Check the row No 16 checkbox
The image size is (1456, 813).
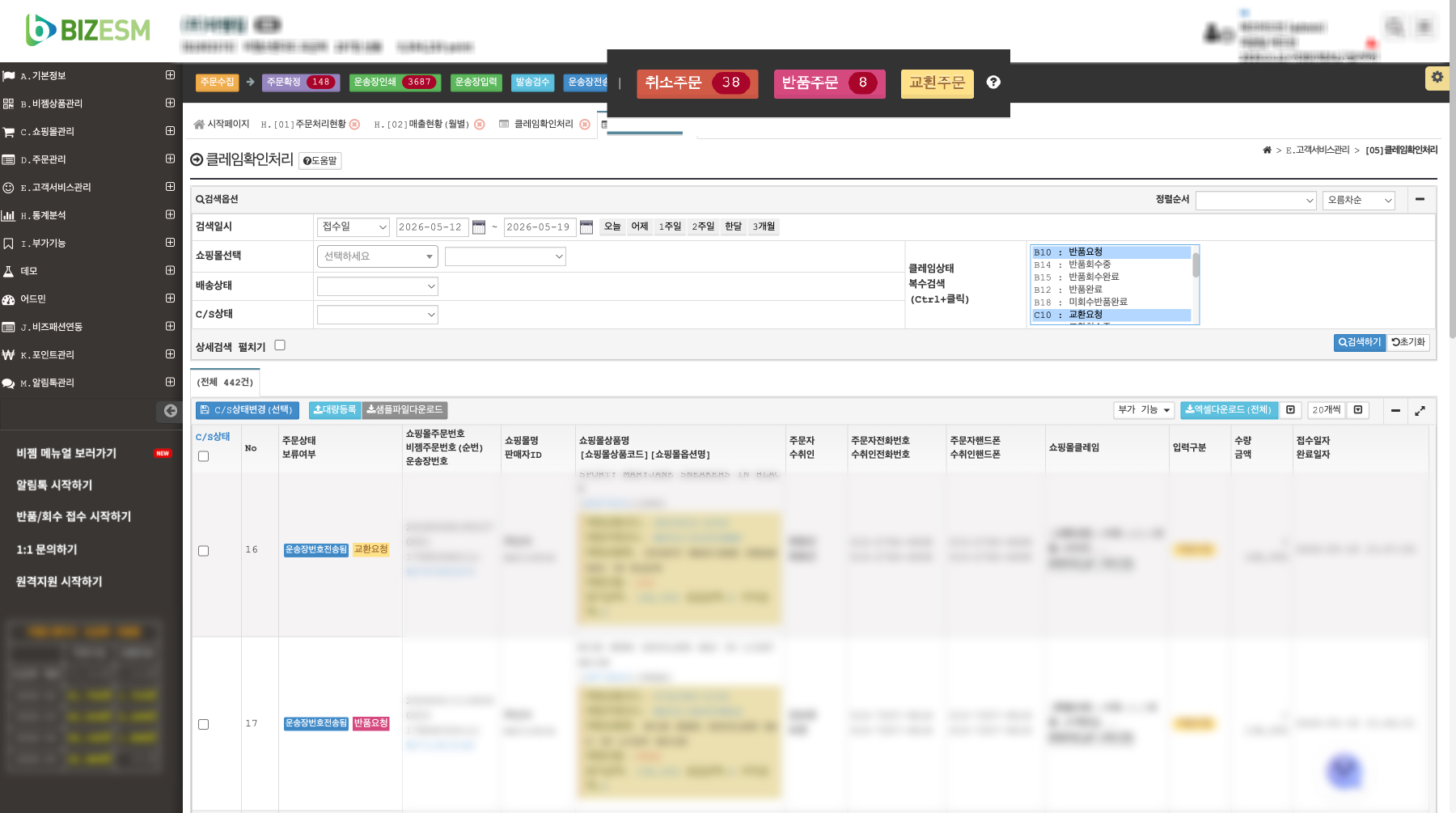point(204,551)
